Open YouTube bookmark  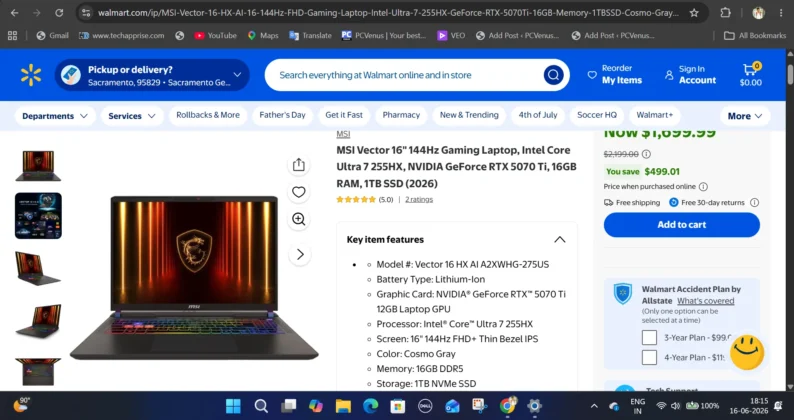tap(216, 35)
